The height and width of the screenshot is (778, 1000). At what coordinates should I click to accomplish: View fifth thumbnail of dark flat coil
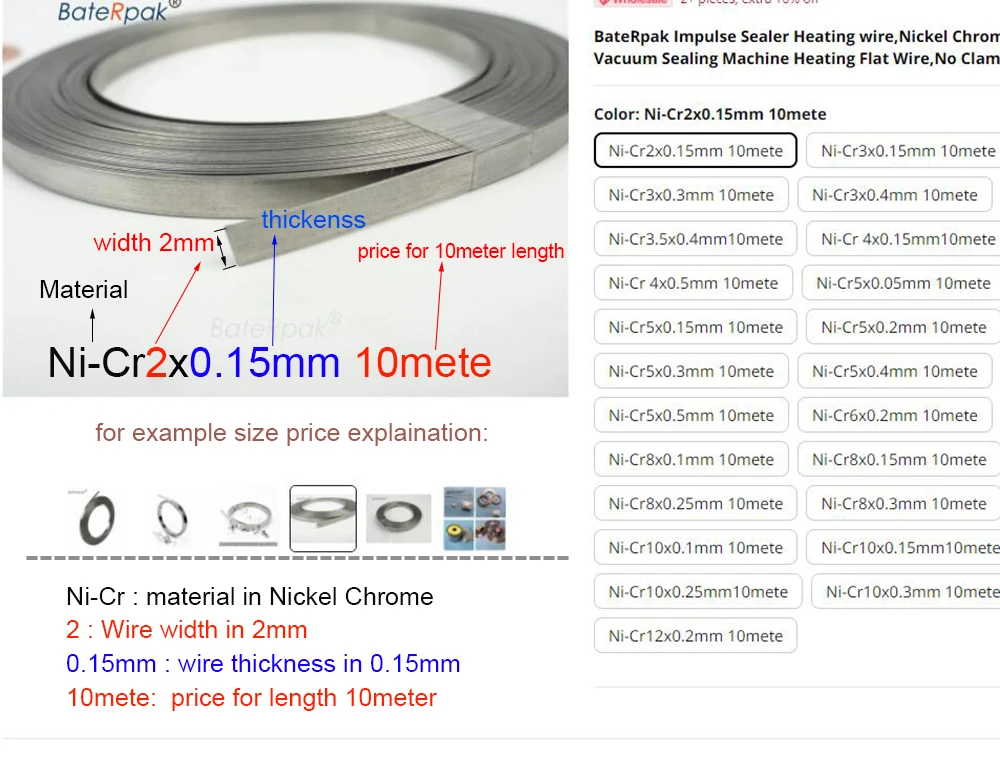399,518
